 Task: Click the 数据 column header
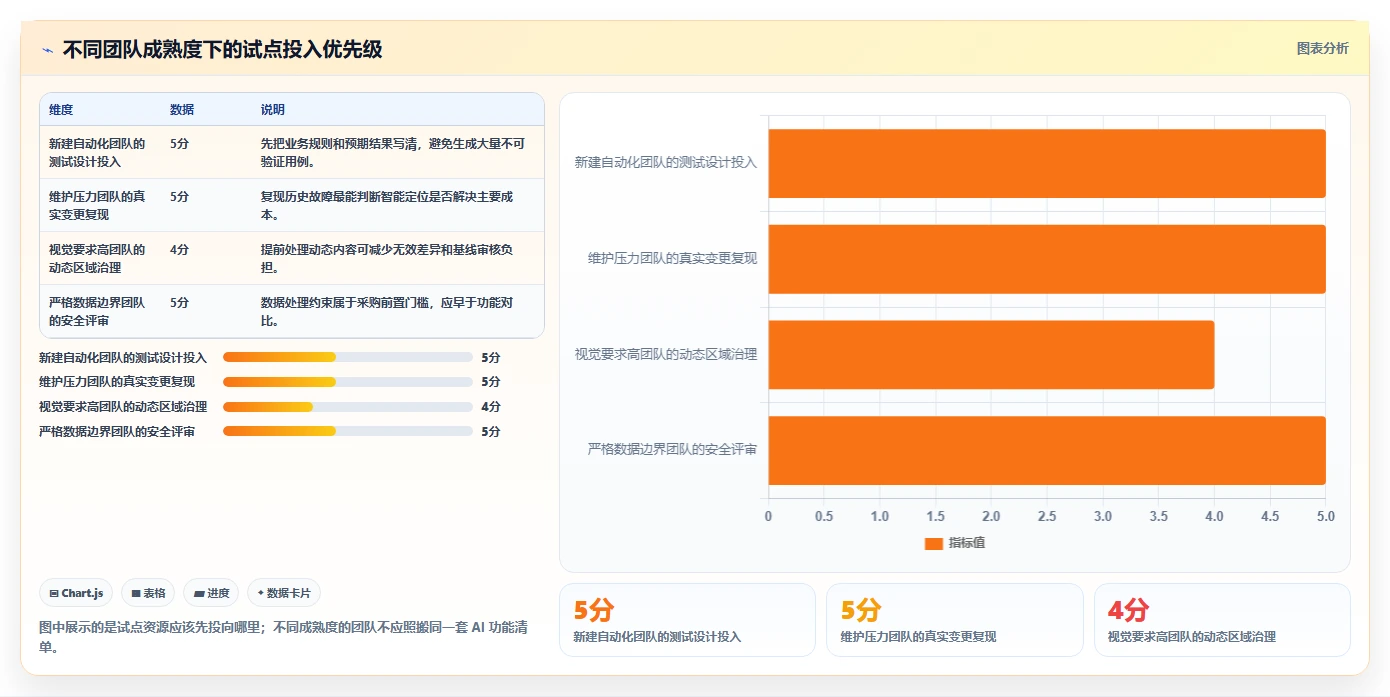coord(182,110)
